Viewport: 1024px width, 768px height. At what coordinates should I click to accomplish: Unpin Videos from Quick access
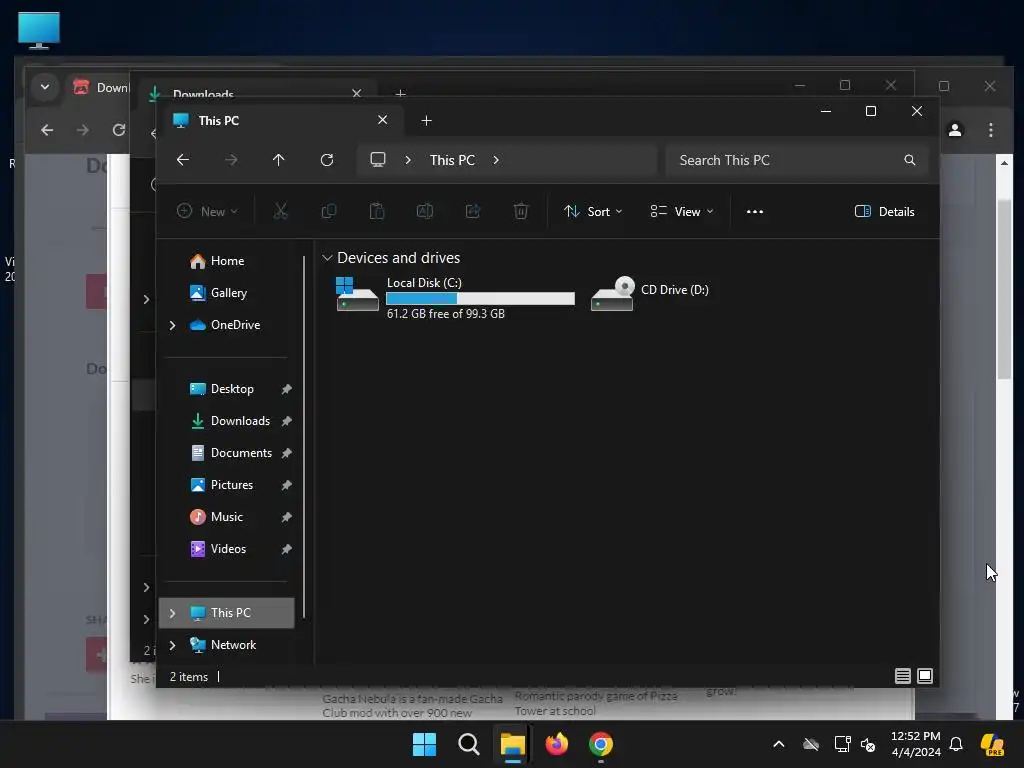tap(286, 549)
